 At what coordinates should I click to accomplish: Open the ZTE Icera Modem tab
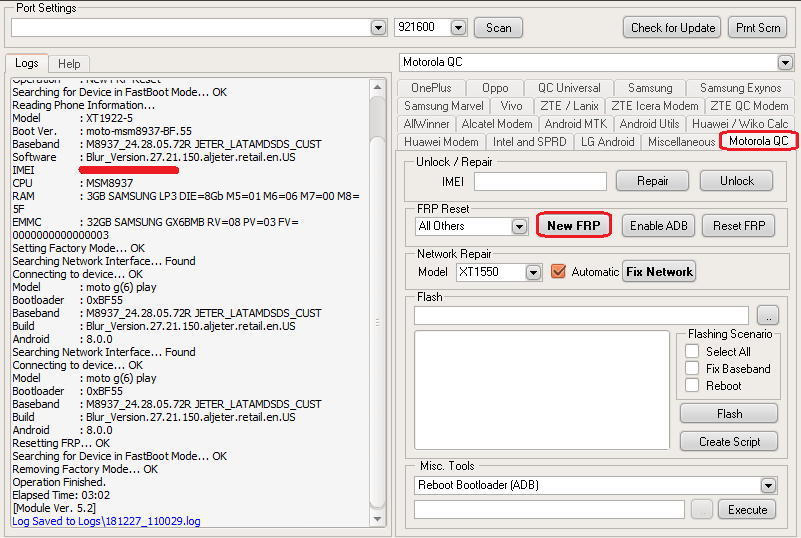[654, 106]
